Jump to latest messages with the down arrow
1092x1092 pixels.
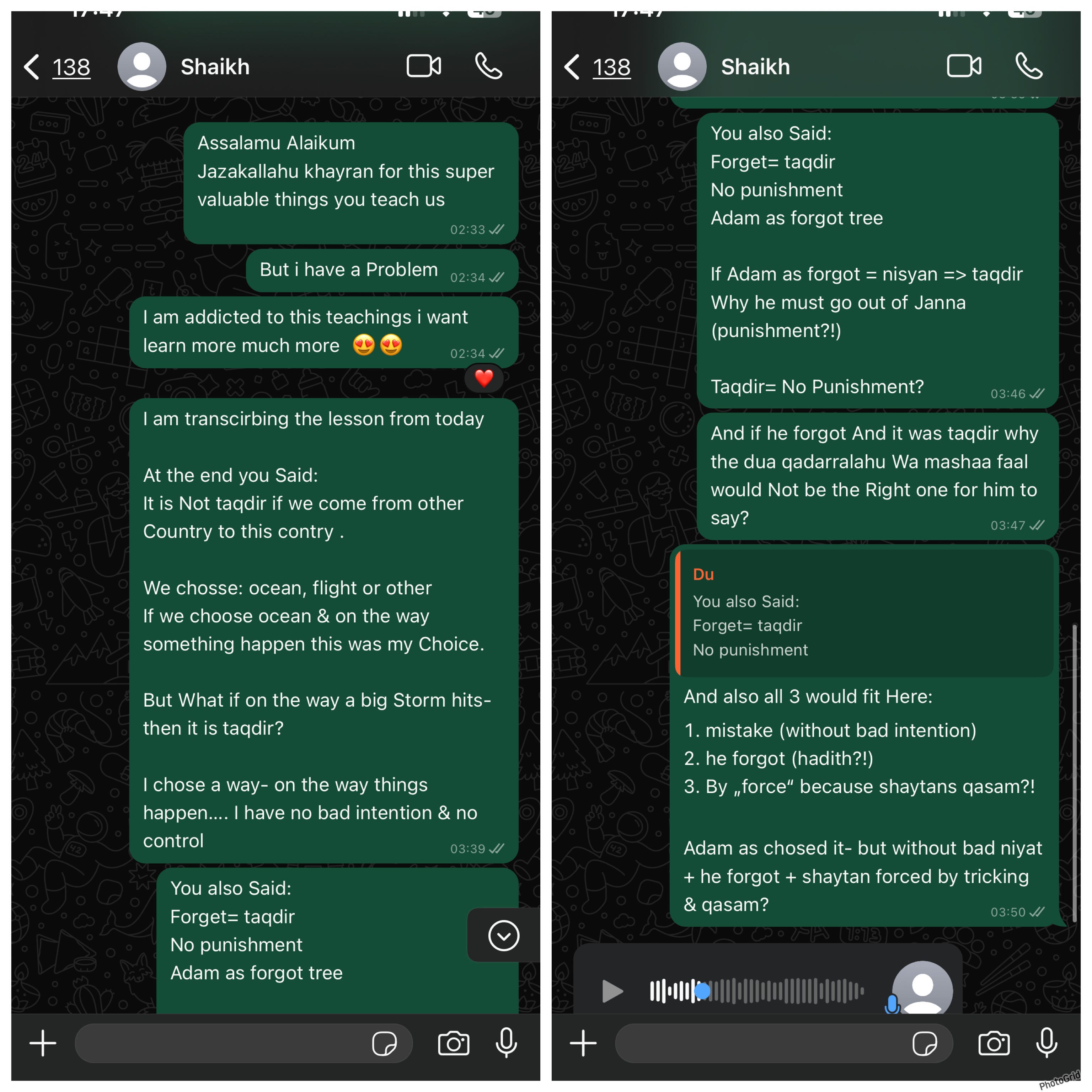pos(504,936)
